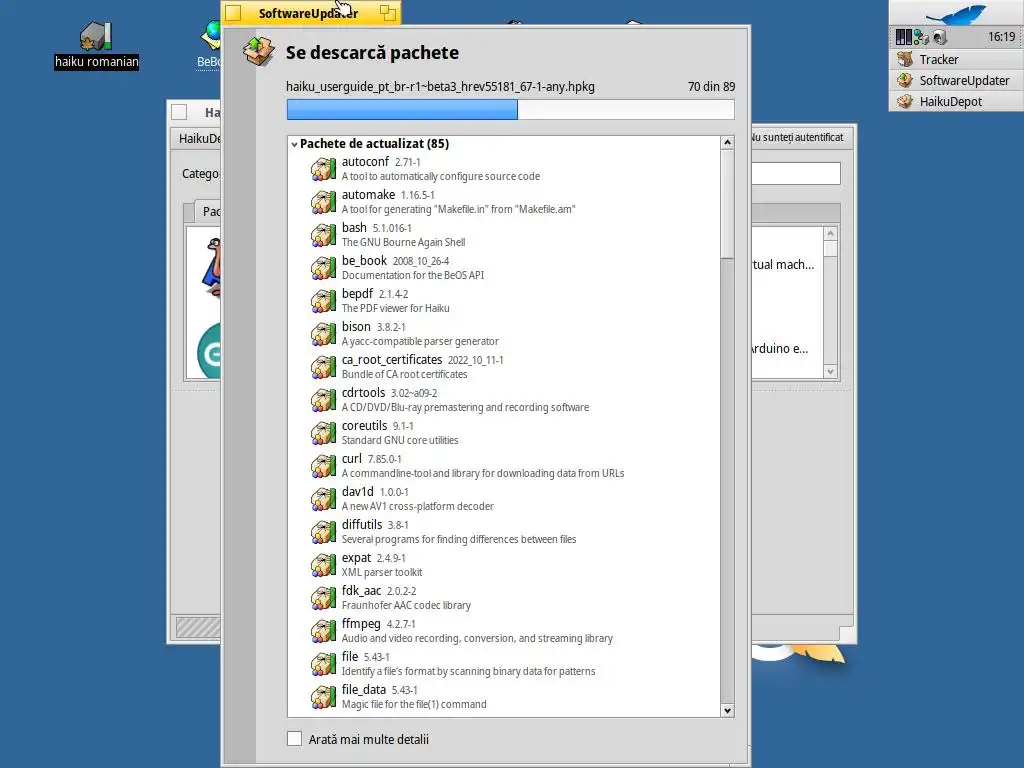The width and height of the screenshot is (1024, 768).
Task: Collapse the Pachete de actualizat group
Action: pyautogui.click(x=295, y=144)
